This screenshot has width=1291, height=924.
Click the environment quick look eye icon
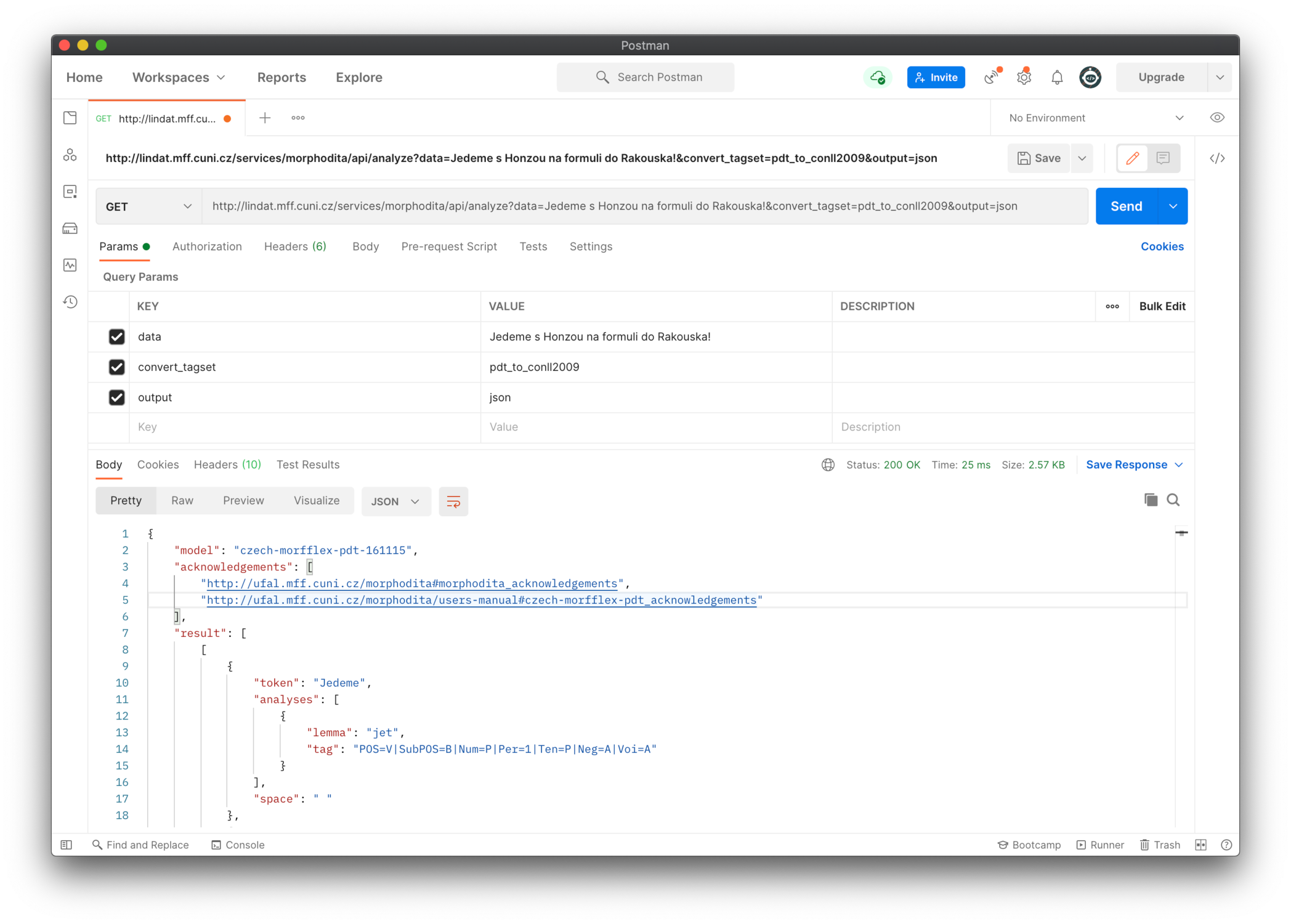click(1217, 118)
